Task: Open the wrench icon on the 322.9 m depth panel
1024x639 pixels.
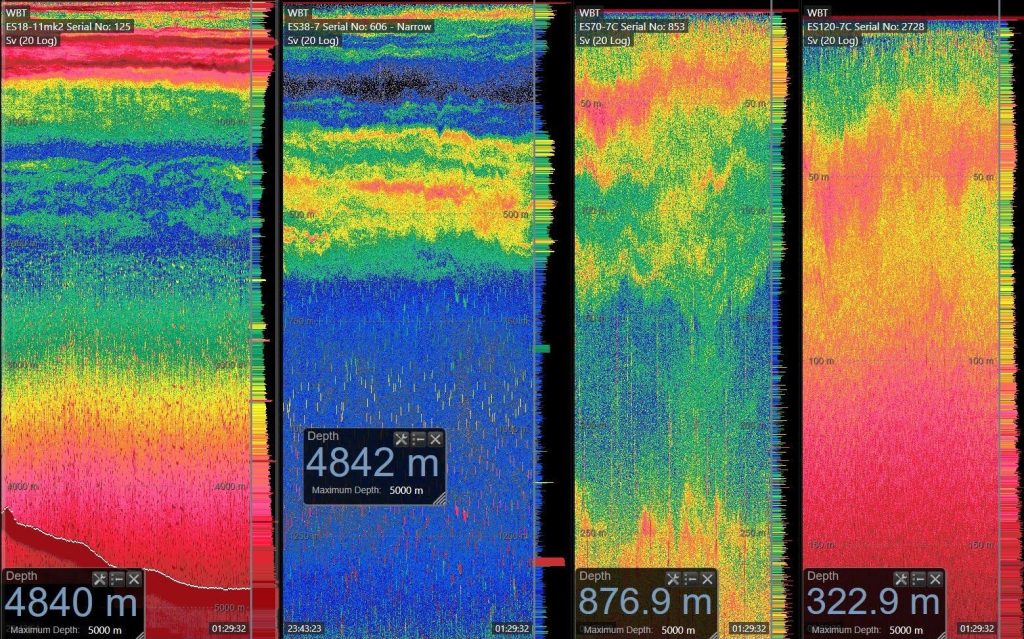Action: point(901,579)
